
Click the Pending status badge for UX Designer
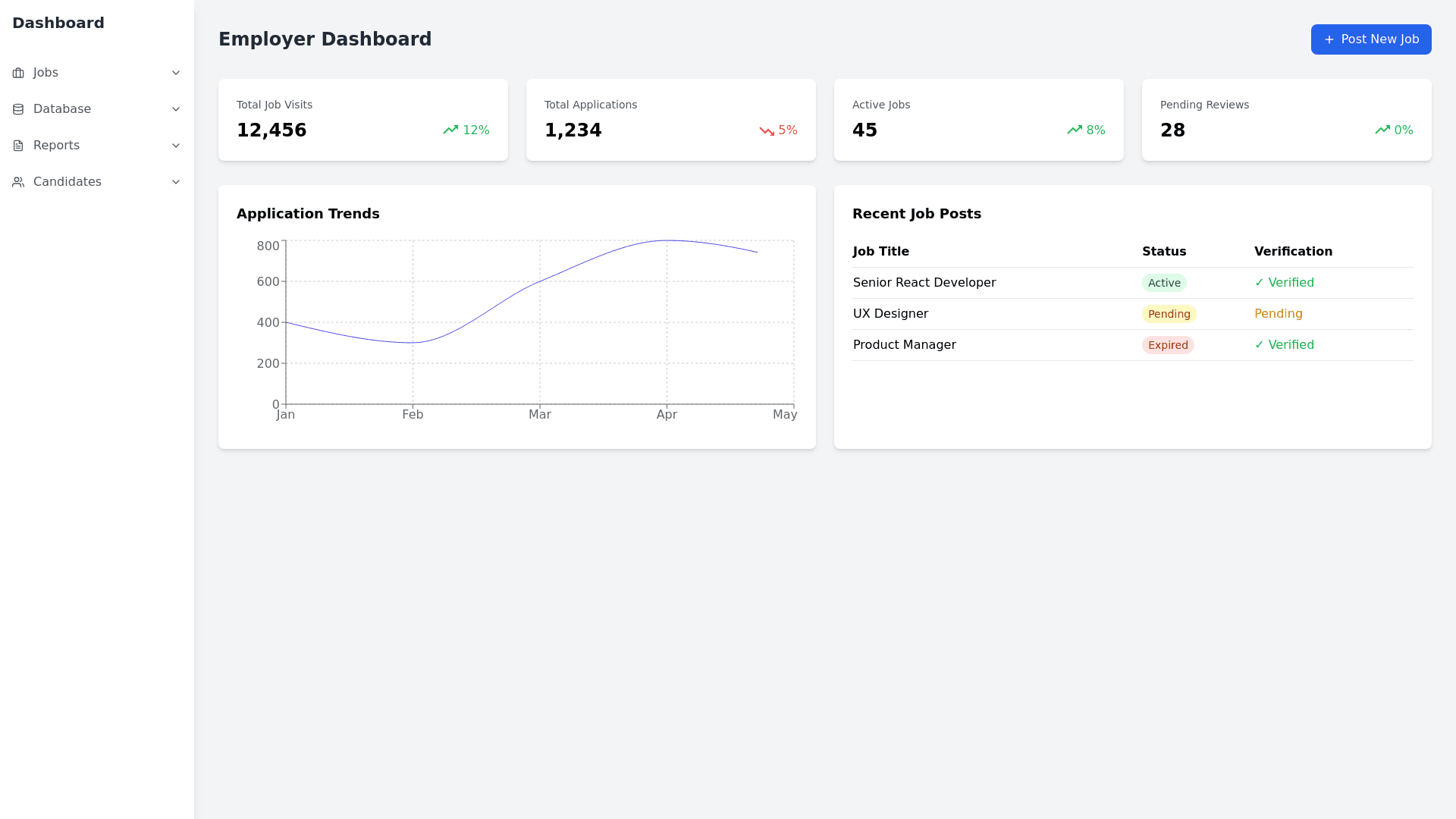tap(1169, 314)
